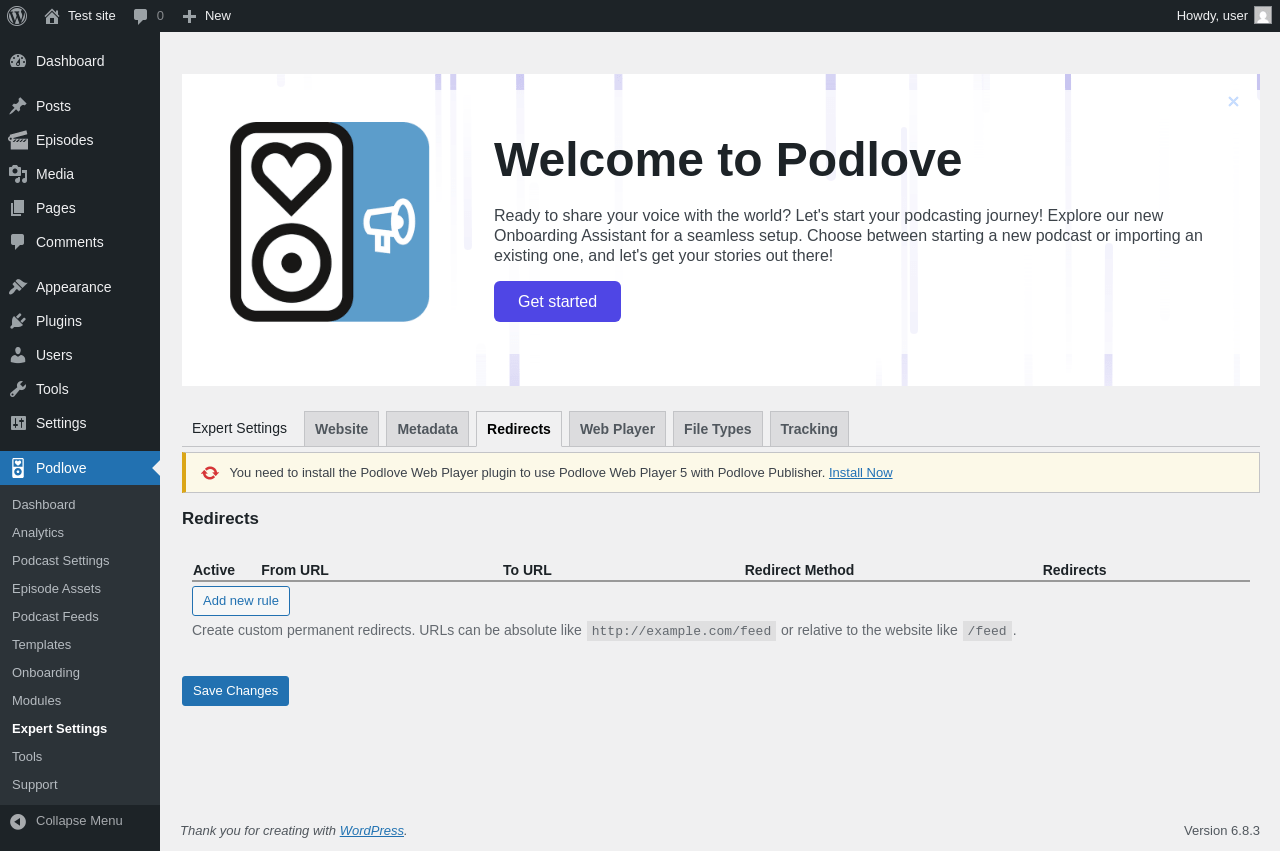Open Support in Podlove submenu

click(80, 784)
